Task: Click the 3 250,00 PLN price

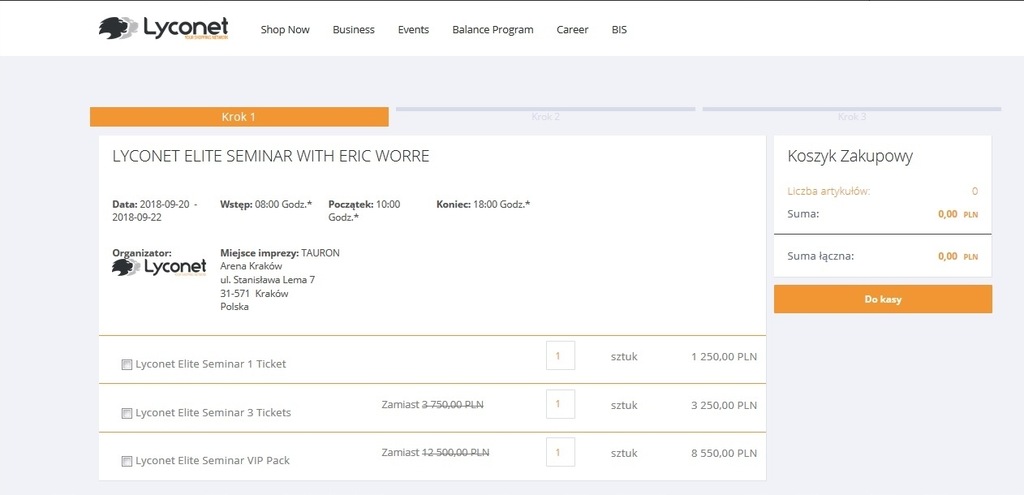Action: 724,405
